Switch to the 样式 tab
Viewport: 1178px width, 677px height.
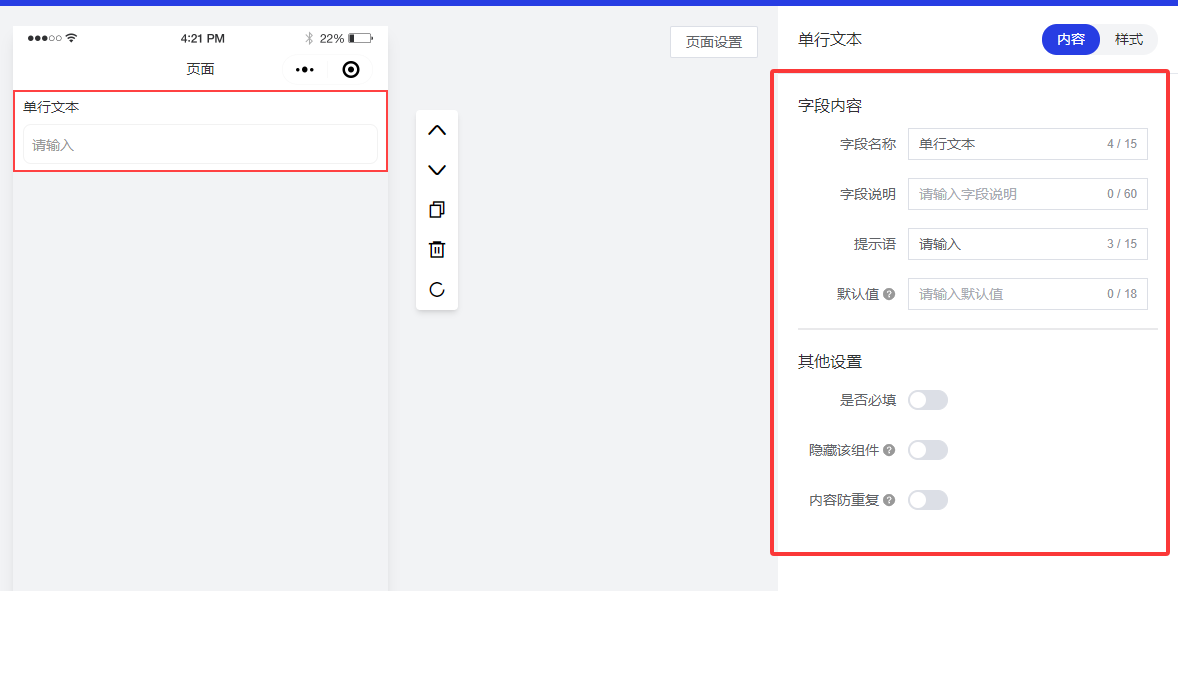1128,40
